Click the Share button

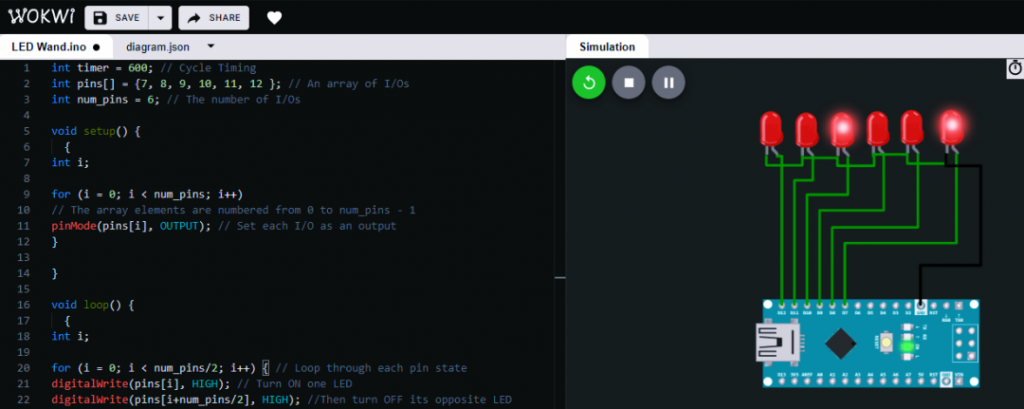pyautogui.click(x=214, y=18)
